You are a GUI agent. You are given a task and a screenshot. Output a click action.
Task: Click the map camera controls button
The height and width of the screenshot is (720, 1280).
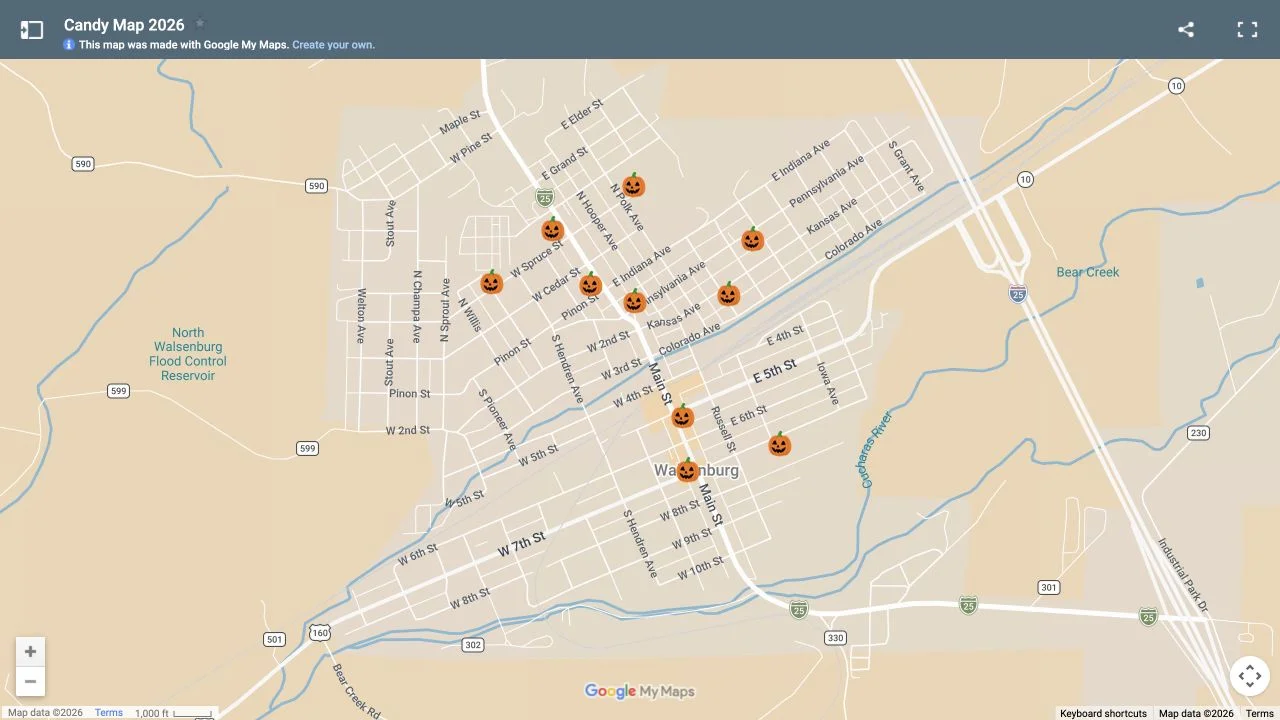(1250, 676)
